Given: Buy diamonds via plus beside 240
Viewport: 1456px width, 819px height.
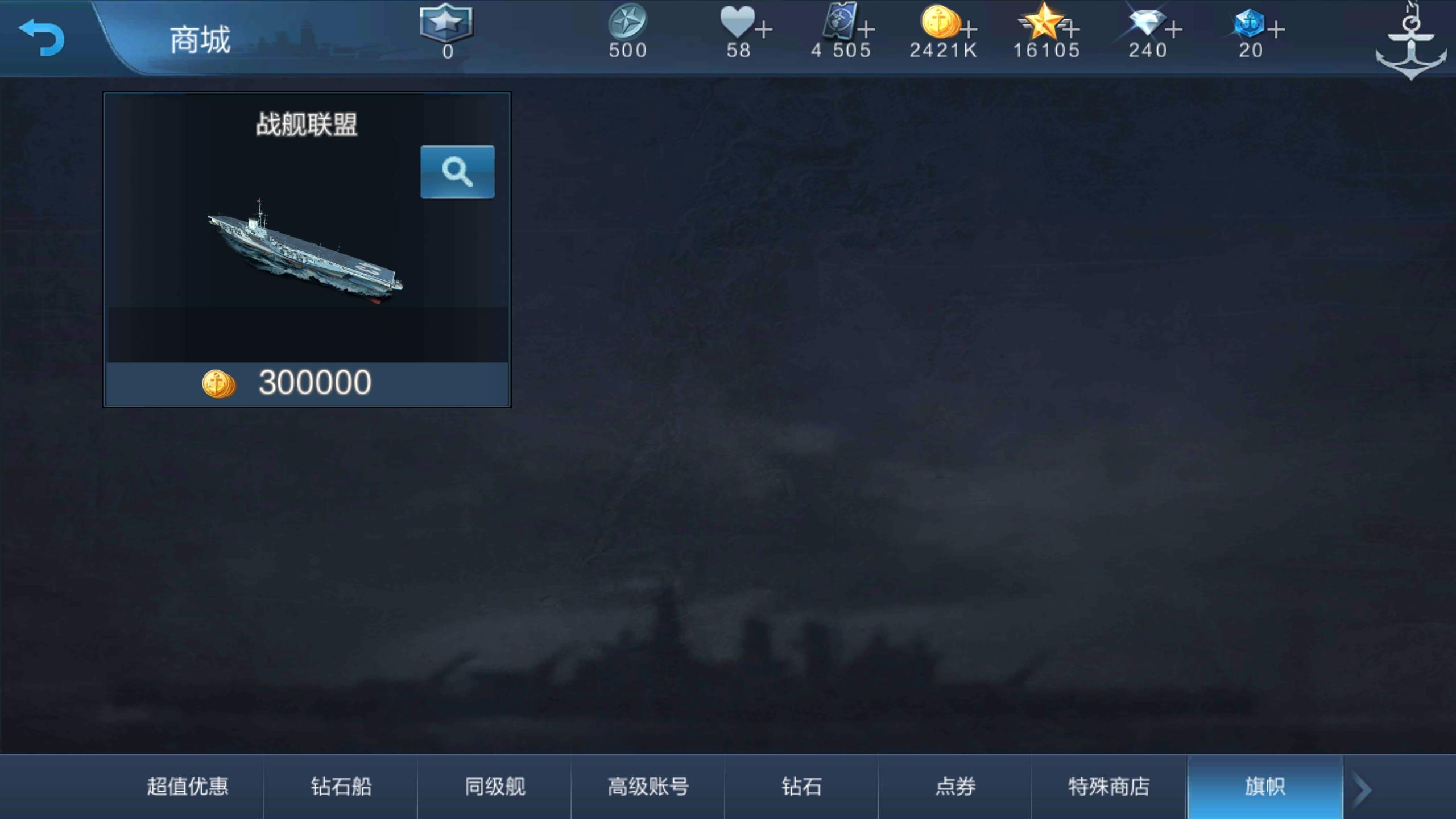Looking at the screenshot, I should 1173,29.
